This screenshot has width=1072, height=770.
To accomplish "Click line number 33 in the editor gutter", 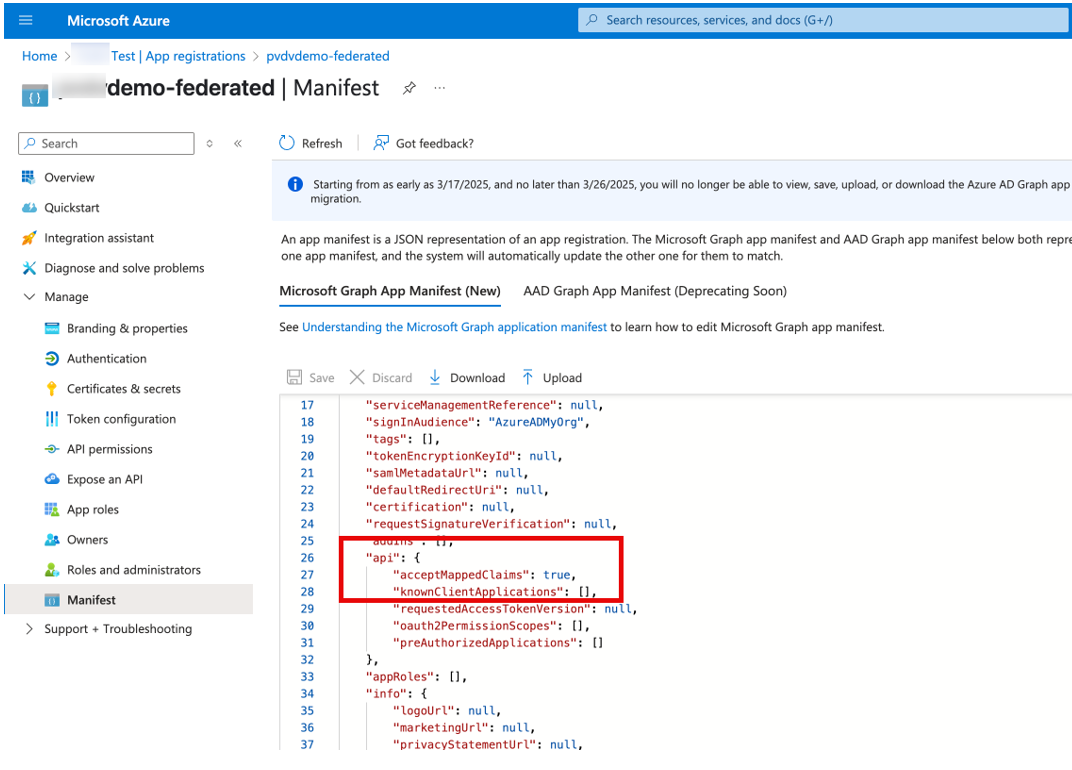I will tap(308, 677).
